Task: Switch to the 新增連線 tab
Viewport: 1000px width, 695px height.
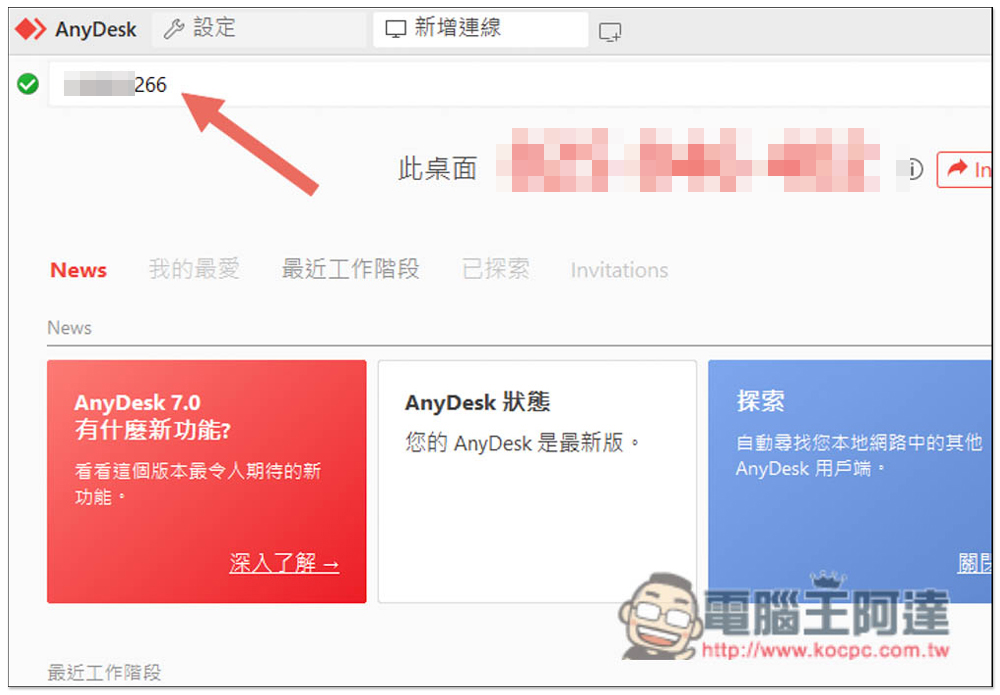Action: [480, 29]
